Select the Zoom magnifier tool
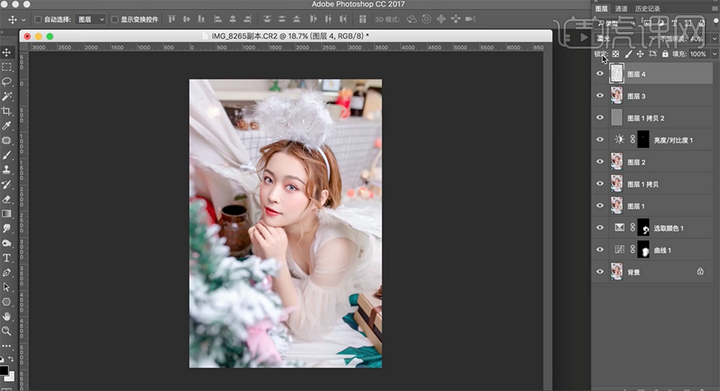720x391 pixels. (6, 331)
